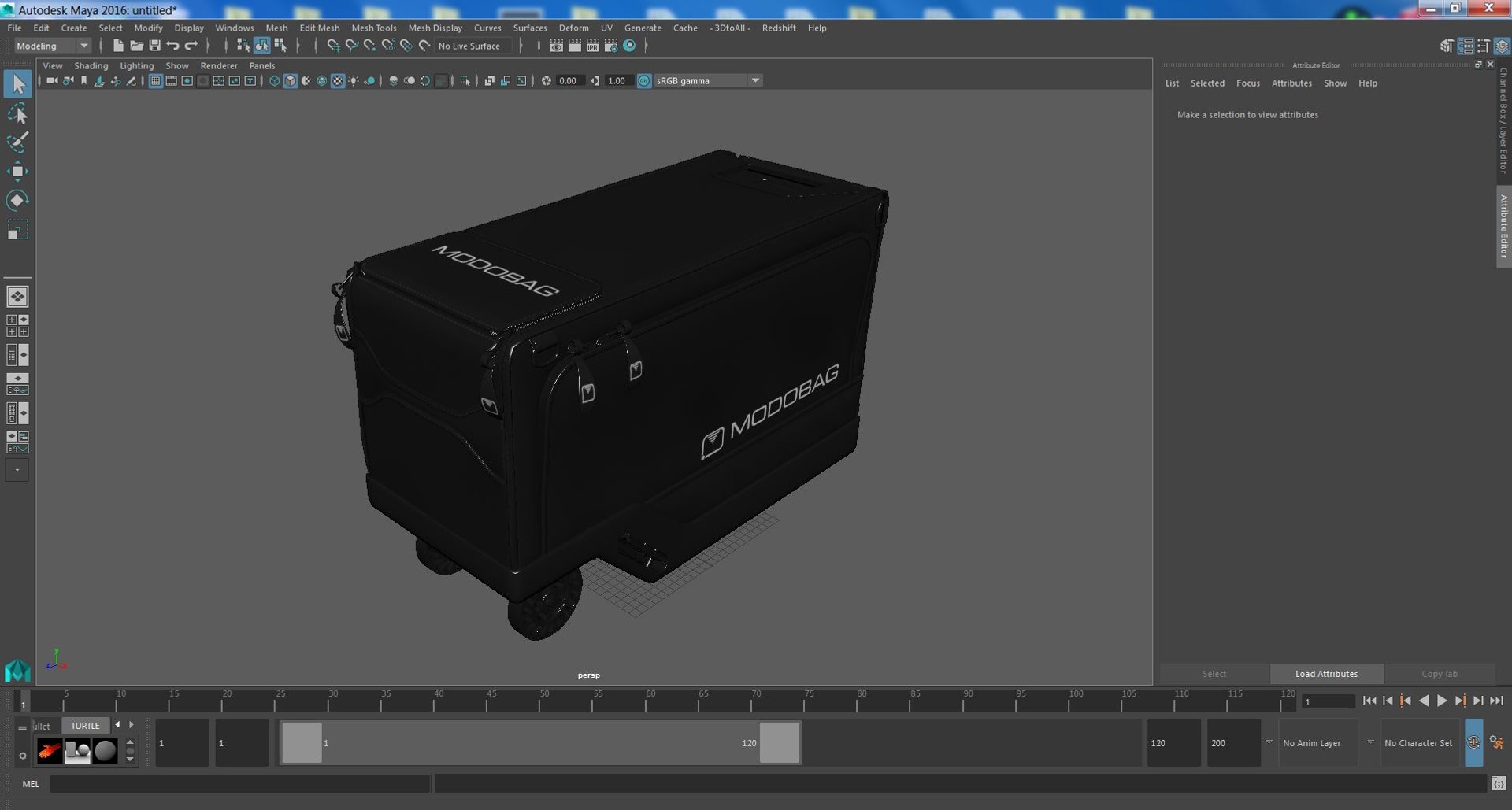Click the MEL command line input
1512x810 pixels.
(240, 783)
